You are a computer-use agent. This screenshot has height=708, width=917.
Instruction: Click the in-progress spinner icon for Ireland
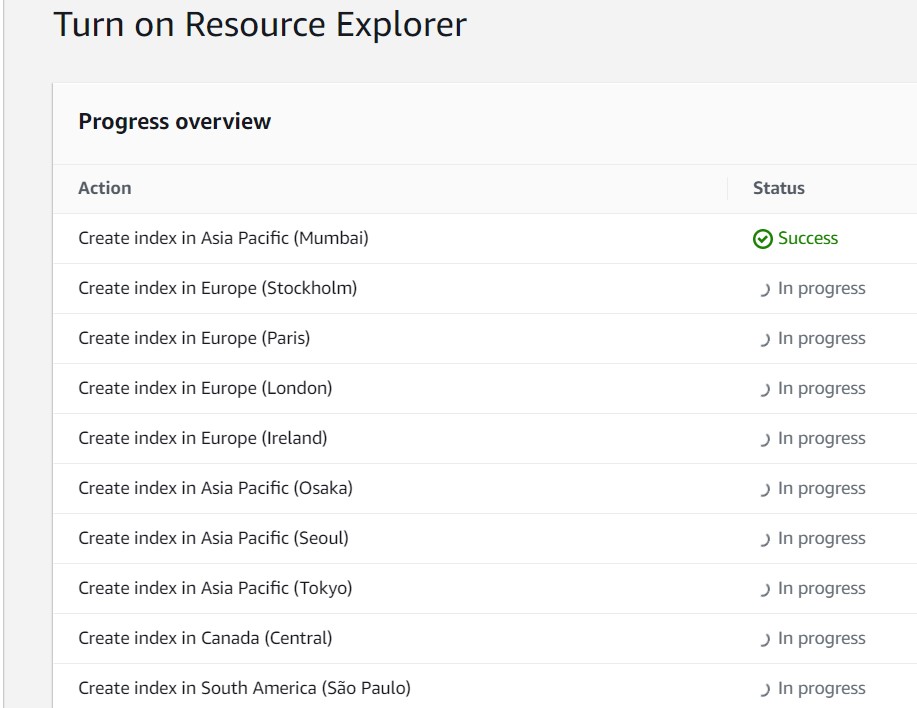[766, 438]
